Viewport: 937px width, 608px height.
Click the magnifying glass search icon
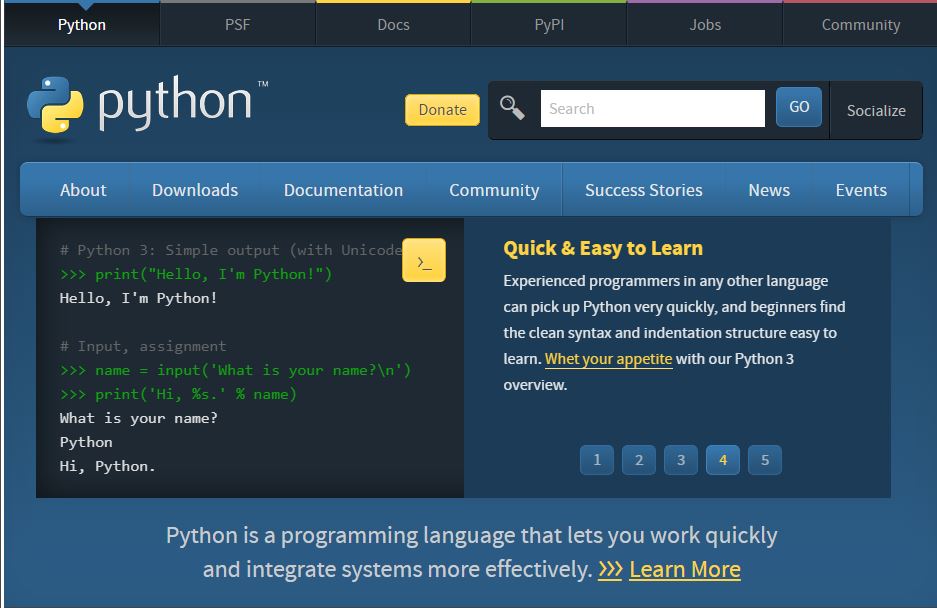coord(512,108)
